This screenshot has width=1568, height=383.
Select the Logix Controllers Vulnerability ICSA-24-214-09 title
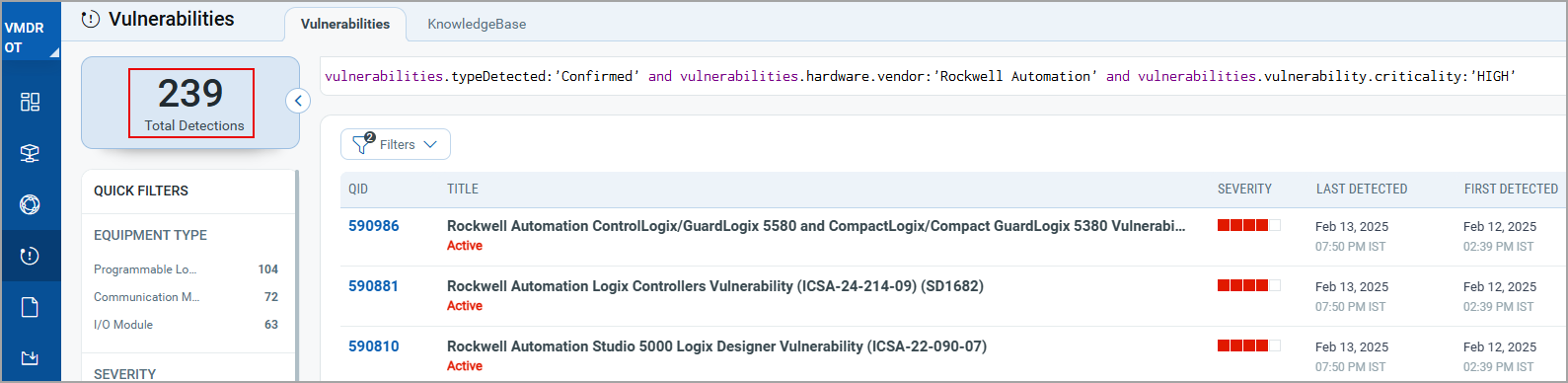pyautogui.click(x=715, y=286)
